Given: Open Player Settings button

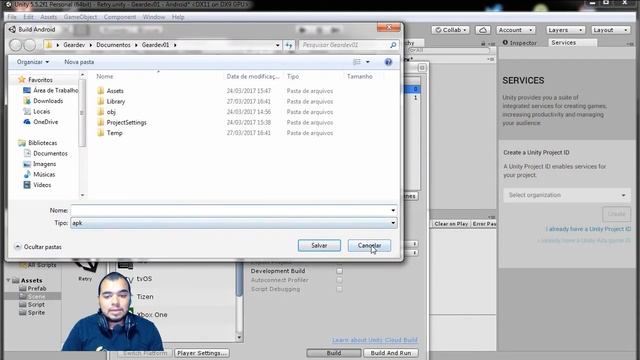Looking at the screenshot, I should 202,353.
